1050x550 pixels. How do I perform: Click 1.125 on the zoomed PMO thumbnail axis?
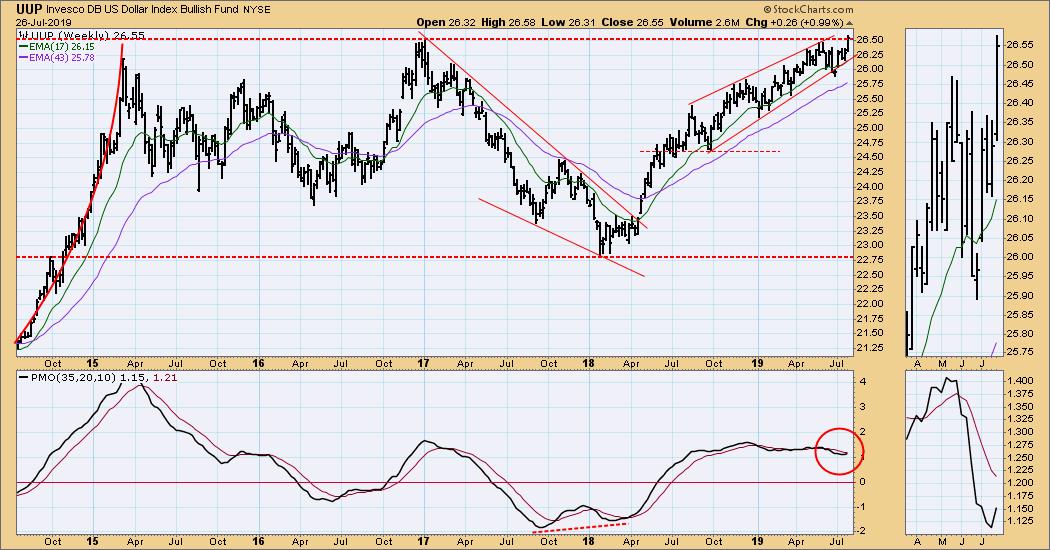point(1019,522)
